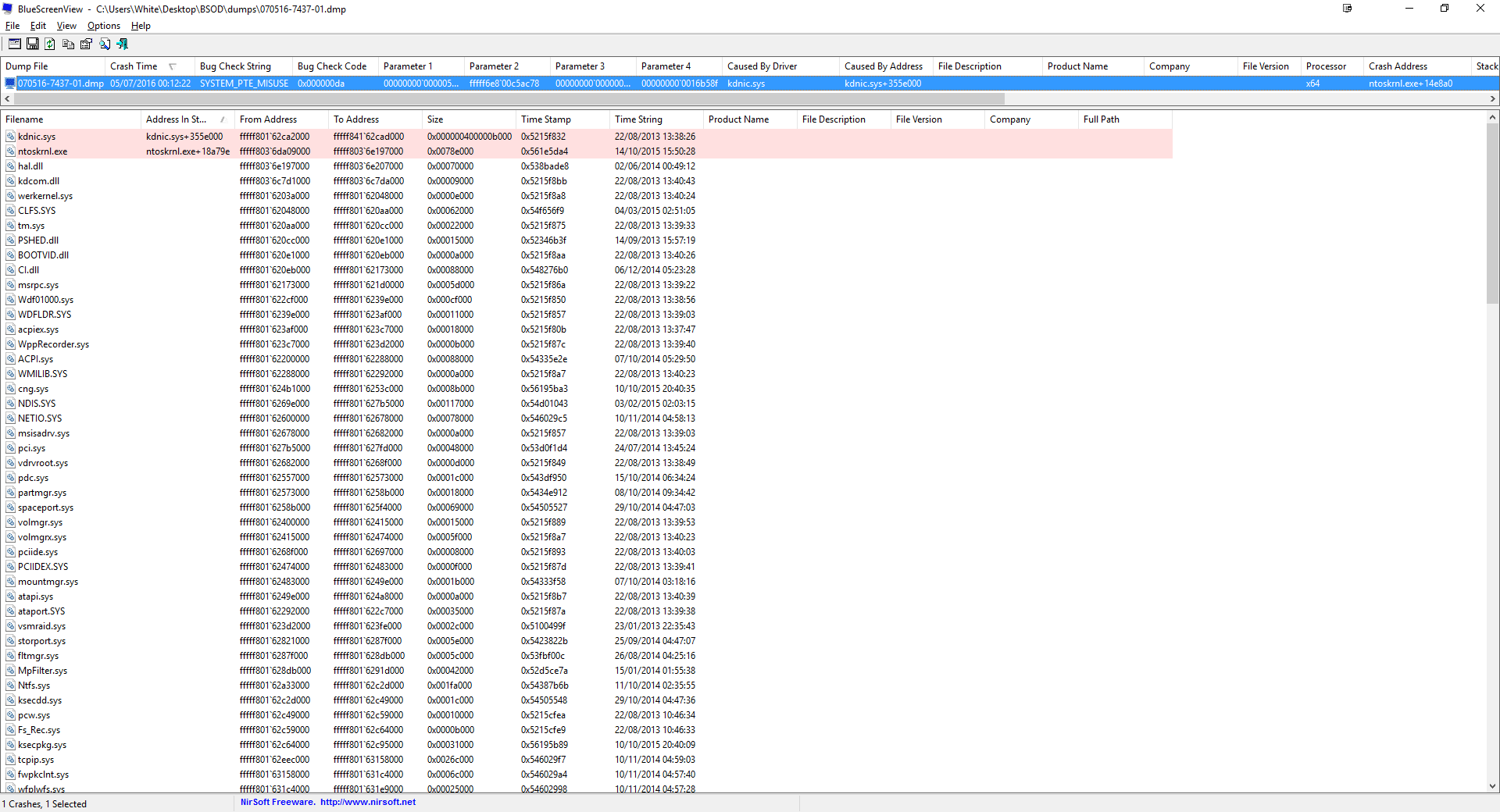This screenshot has width=1500, height=812.
Task: Click the file icon beside ACPI.sys
Action: click(x=11, y=359)
